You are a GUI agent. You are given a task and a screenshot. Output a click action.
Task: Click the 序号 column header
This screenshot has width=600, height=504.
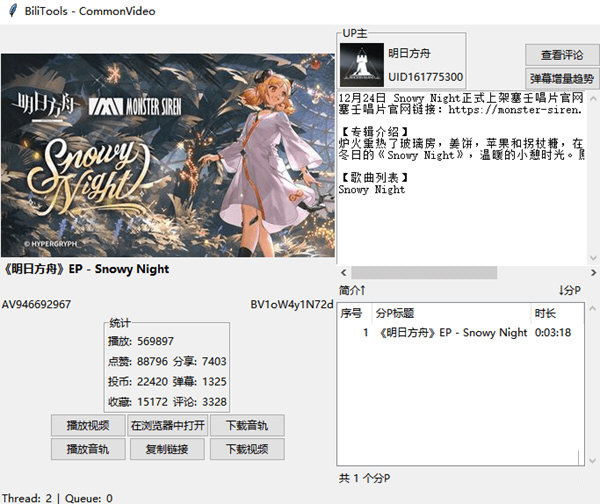point(351,313)
